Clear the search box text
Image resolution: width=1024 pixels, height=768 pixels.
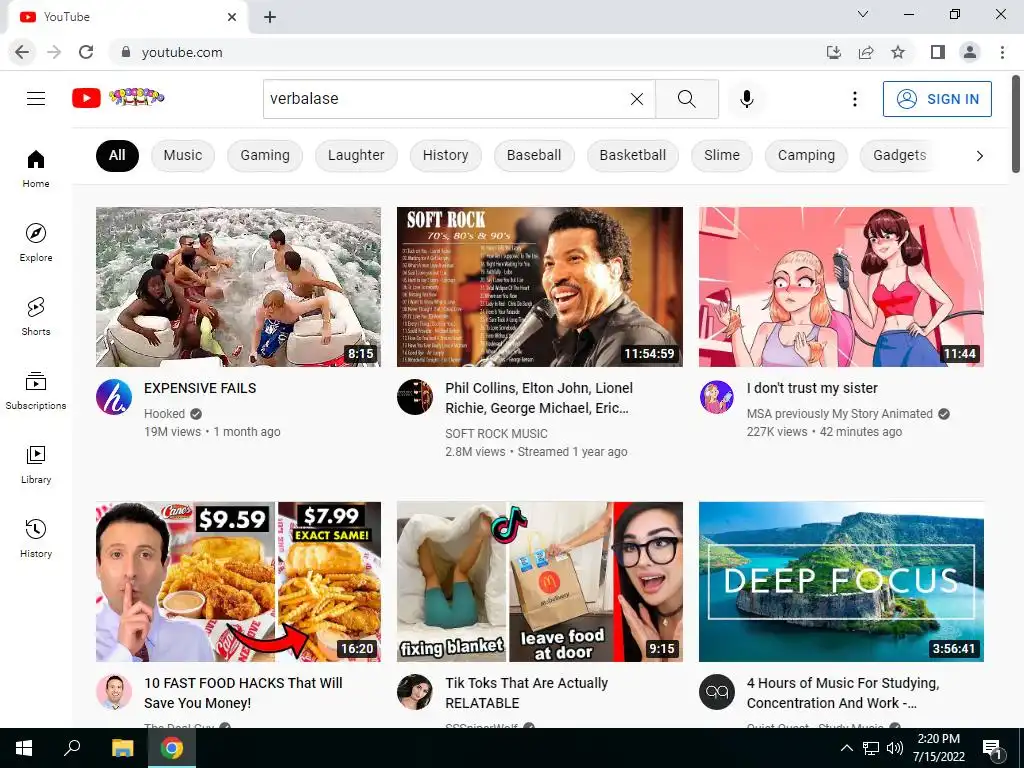(637, 99)
